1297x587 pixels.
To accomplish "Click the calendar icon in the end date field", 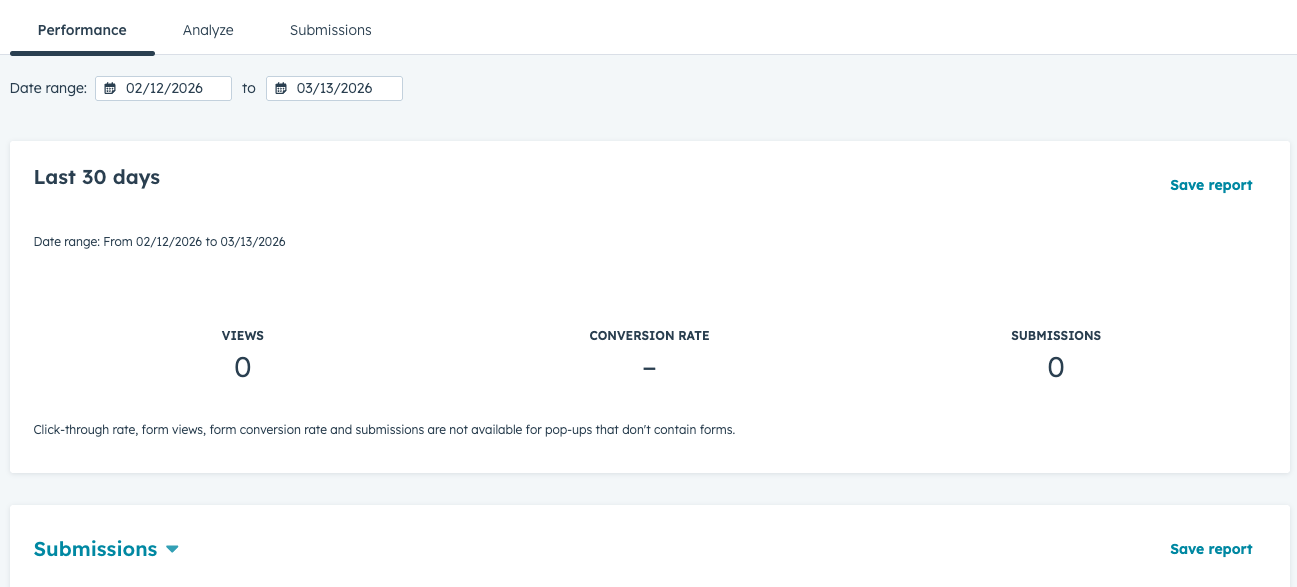I will click(x=281, y=89).
